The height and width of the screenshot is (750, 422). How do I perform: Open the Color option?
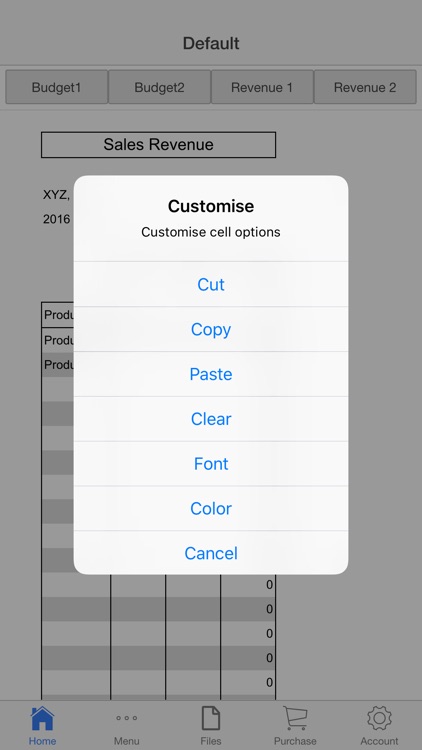click(x=211, y=508)
